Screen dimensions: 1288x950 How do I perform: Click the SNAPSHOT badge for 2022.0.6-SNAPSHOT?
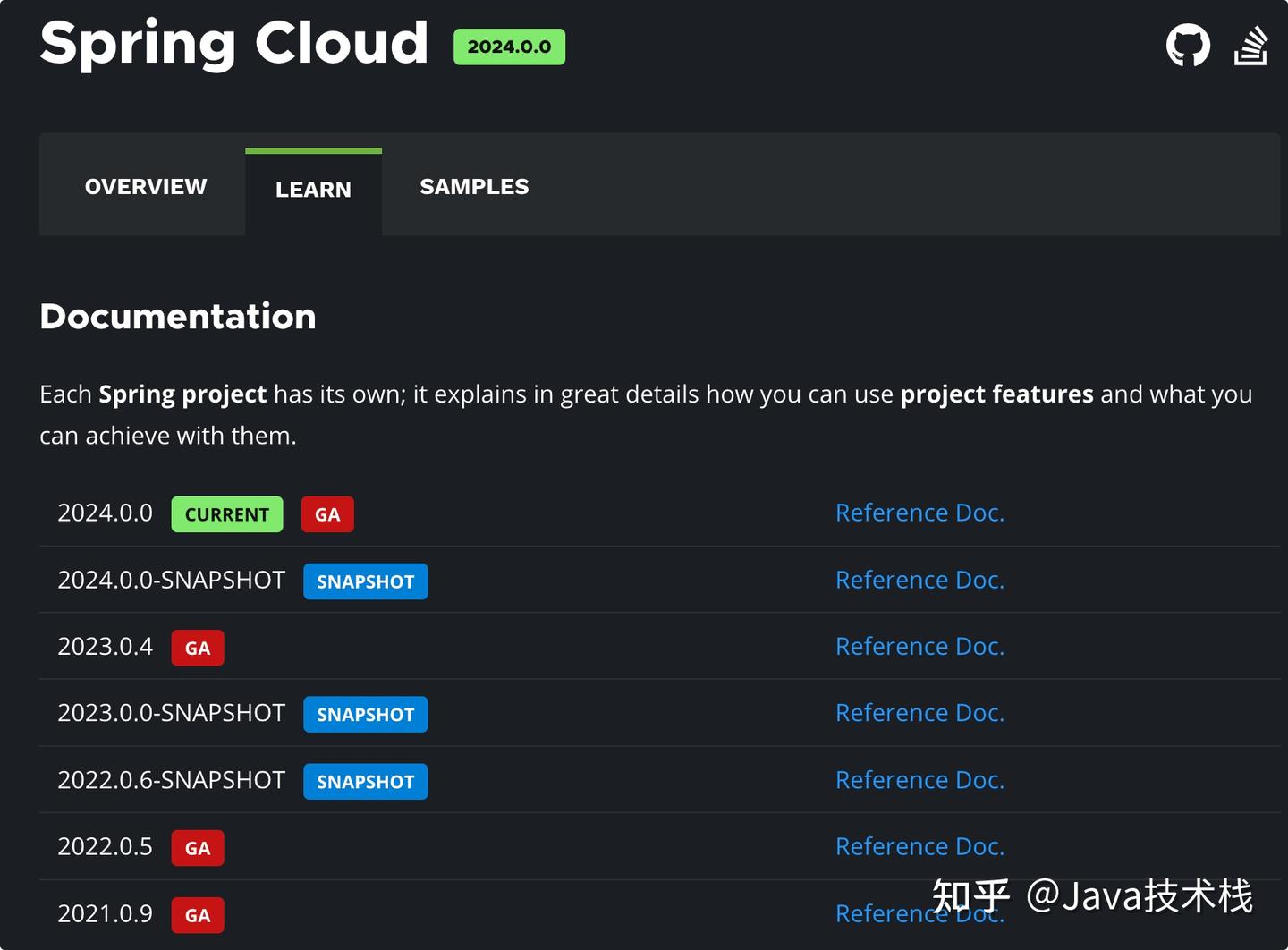(x=365, y=782)
